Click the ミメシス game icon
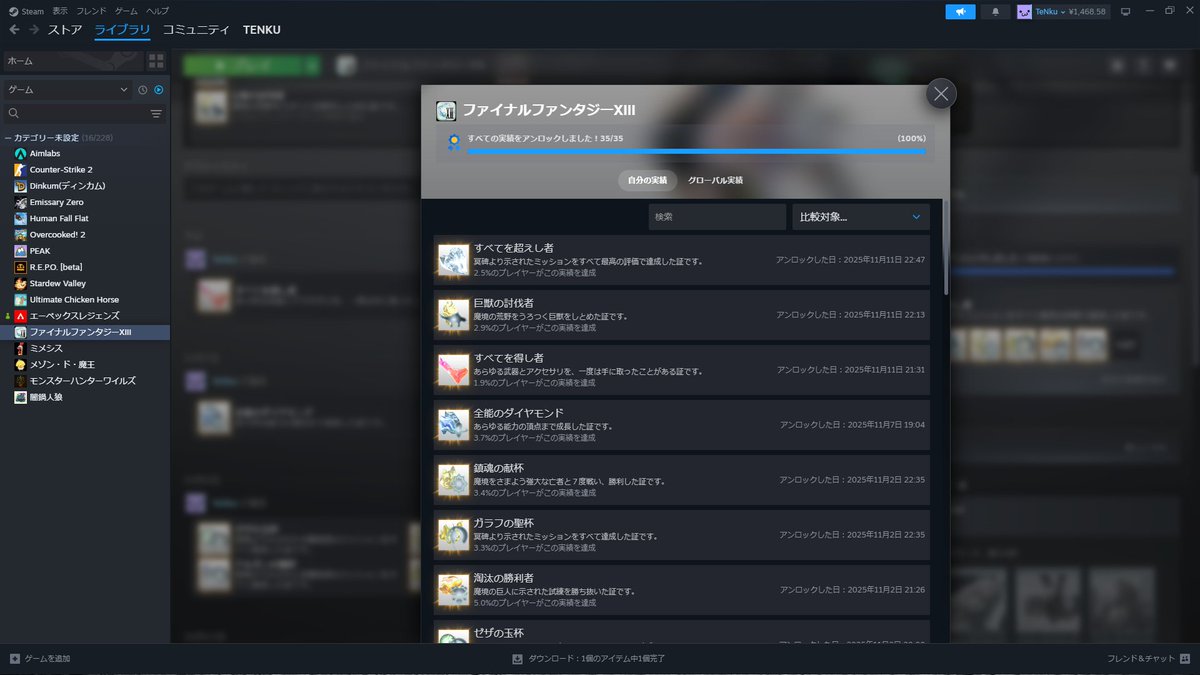This screenshot has width=1200, height=675. coord(20,348)
